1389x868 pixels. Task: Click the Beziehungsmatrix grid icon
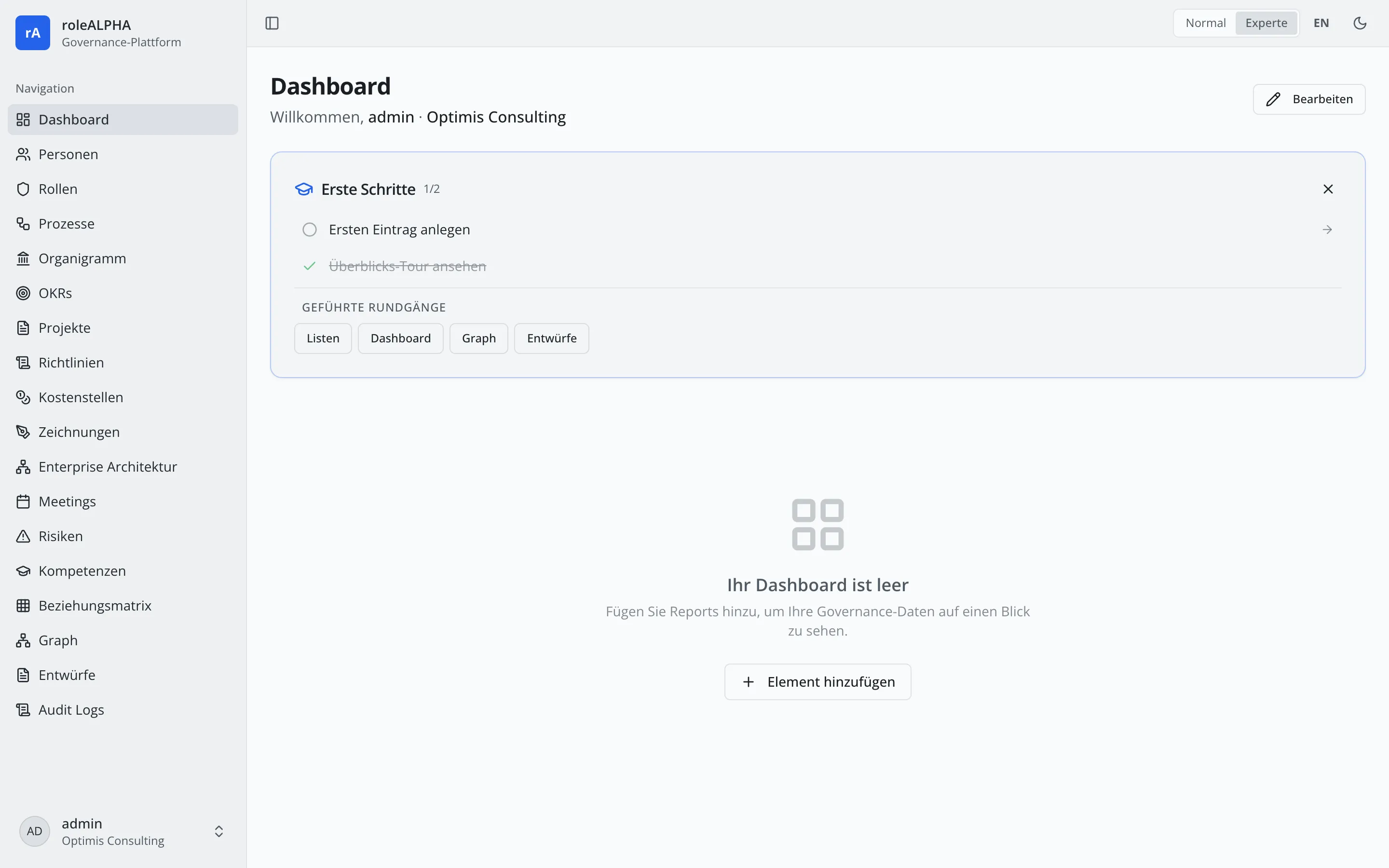click(23, 606)
